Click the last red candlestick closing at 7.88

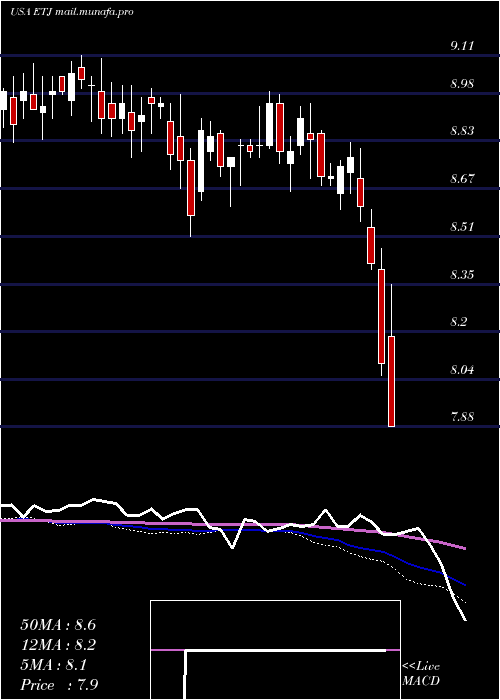pyautogui.click(x=392, y=381)
